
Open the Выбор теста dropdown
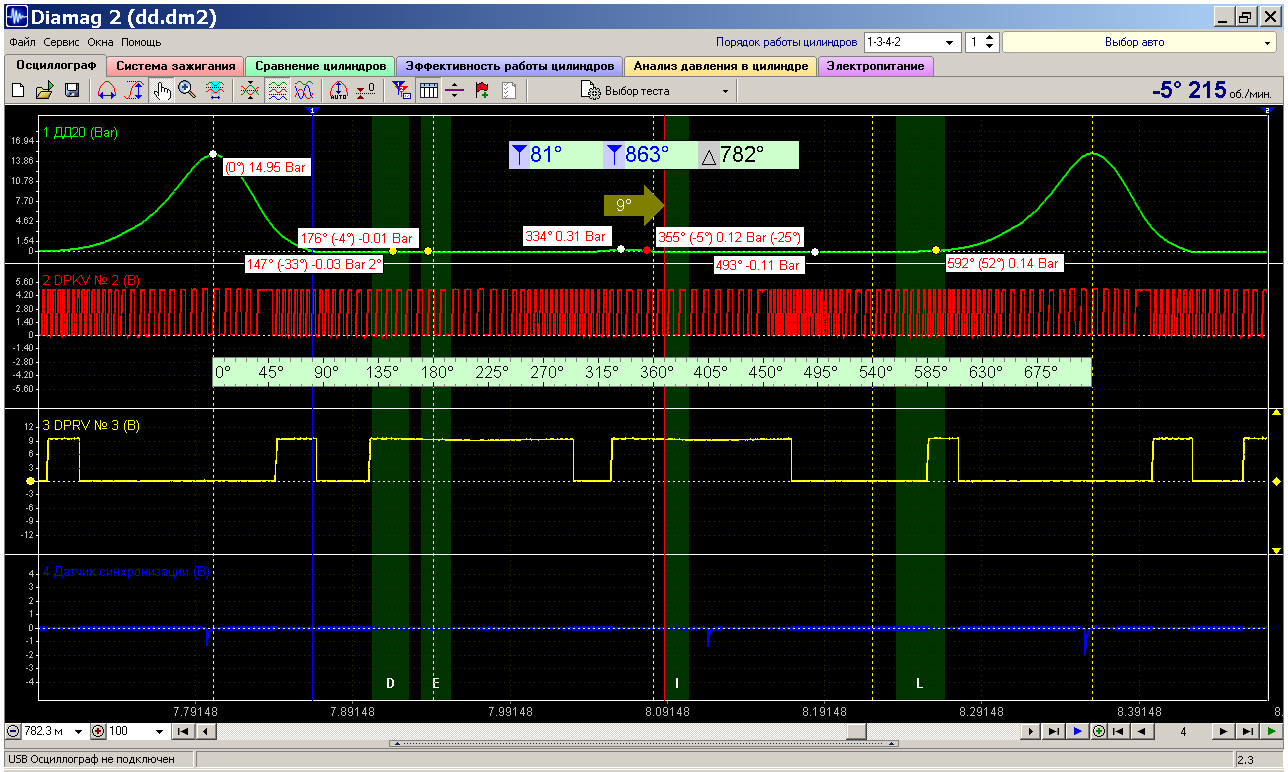pos(656,91)
